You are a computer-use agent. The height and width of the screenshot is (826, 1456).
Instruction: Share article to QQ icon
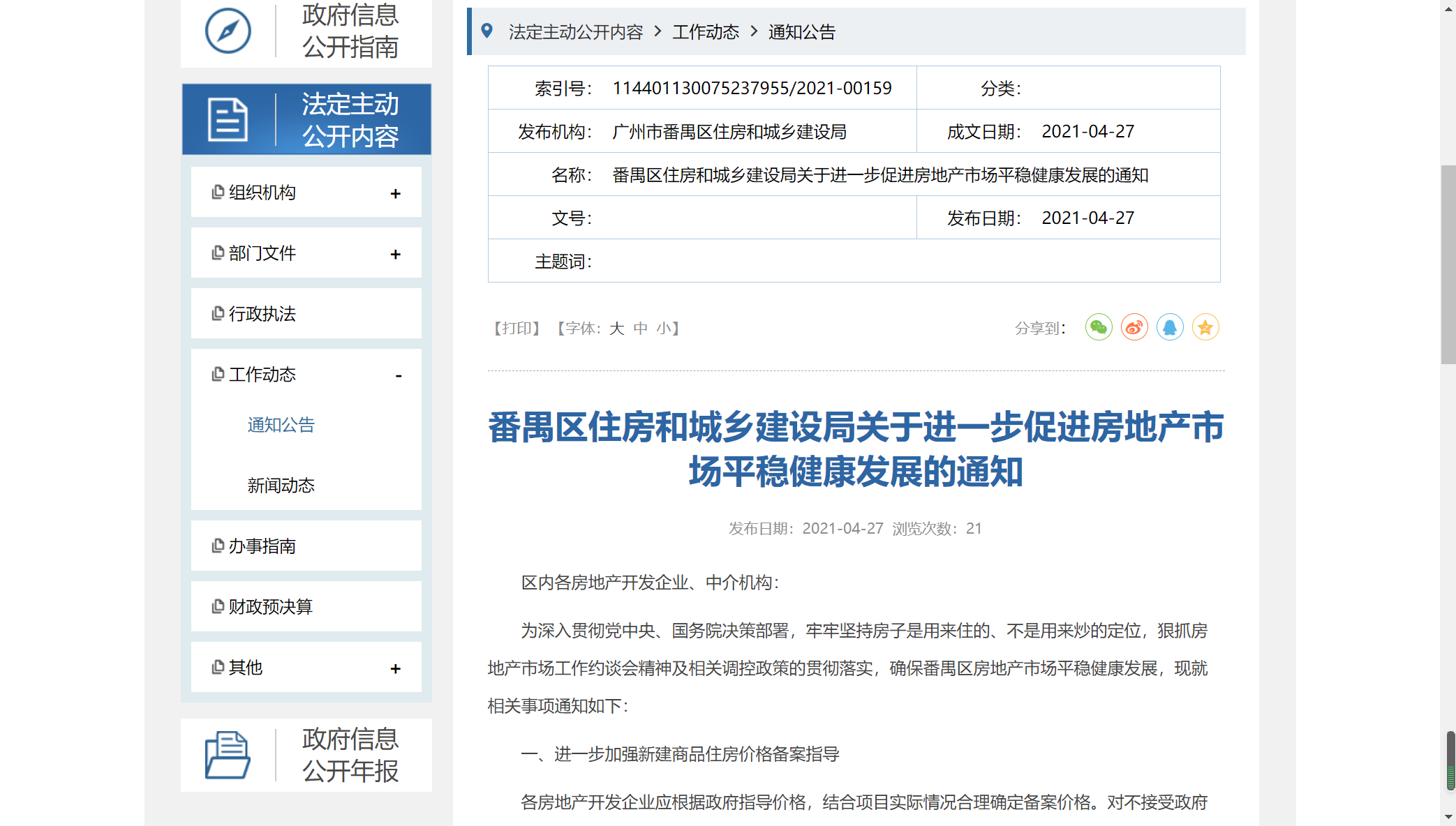pos(1170,327)
